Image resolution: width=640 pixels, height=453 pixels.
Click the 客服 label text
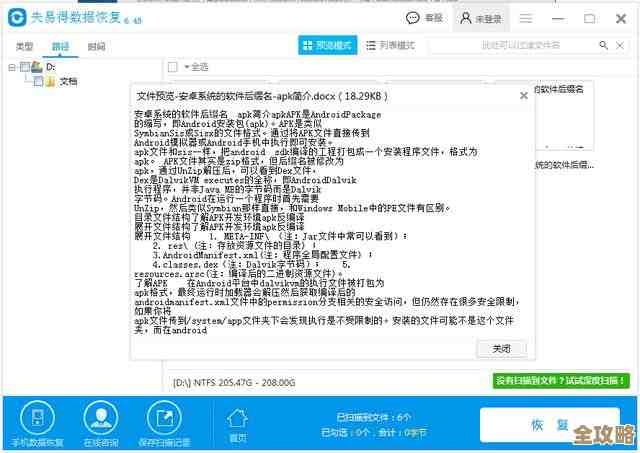[434, 18]
